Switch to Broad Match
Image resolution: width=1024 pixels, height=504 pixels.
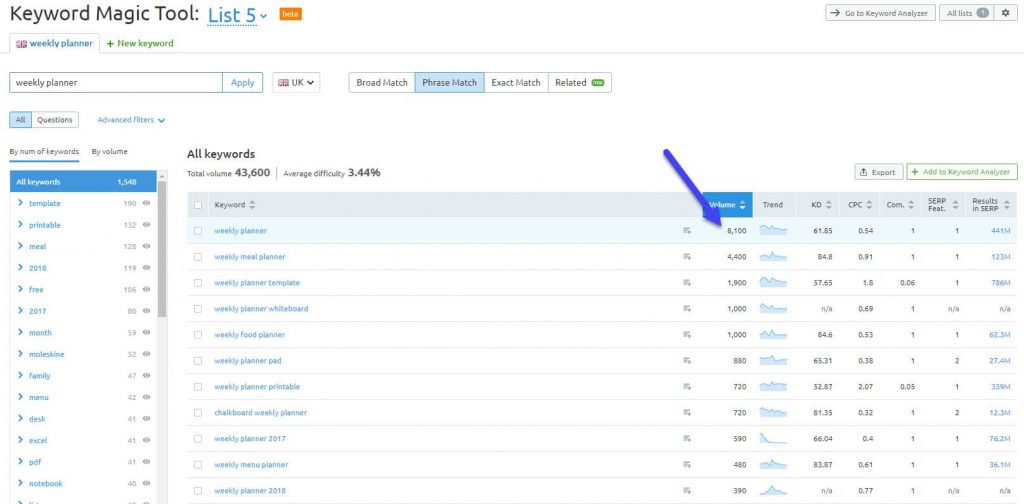click(382, 83)
